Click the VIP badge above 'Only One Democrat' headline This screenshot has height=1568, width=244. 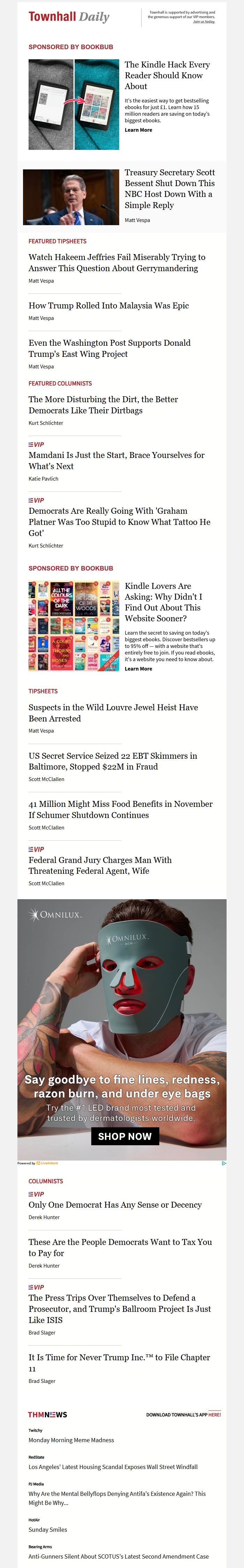click(37, 1194)
